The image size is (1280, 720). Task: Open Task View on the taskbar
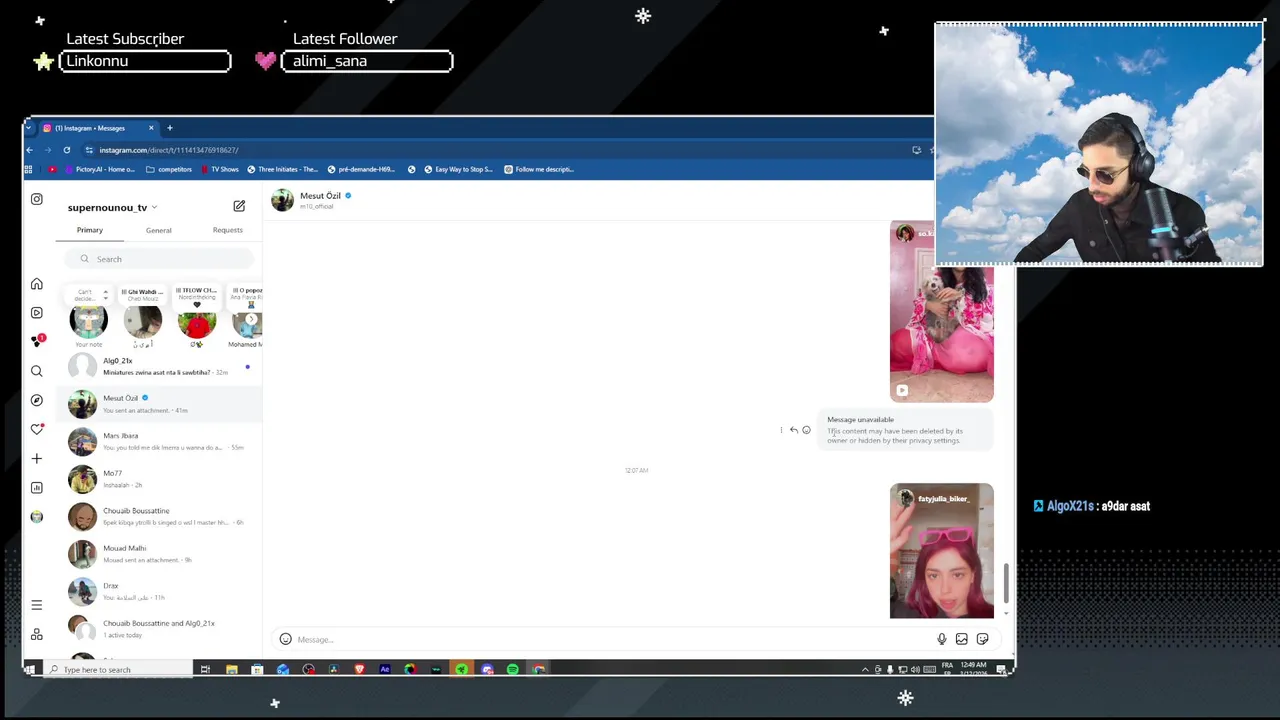click(205, 669)
